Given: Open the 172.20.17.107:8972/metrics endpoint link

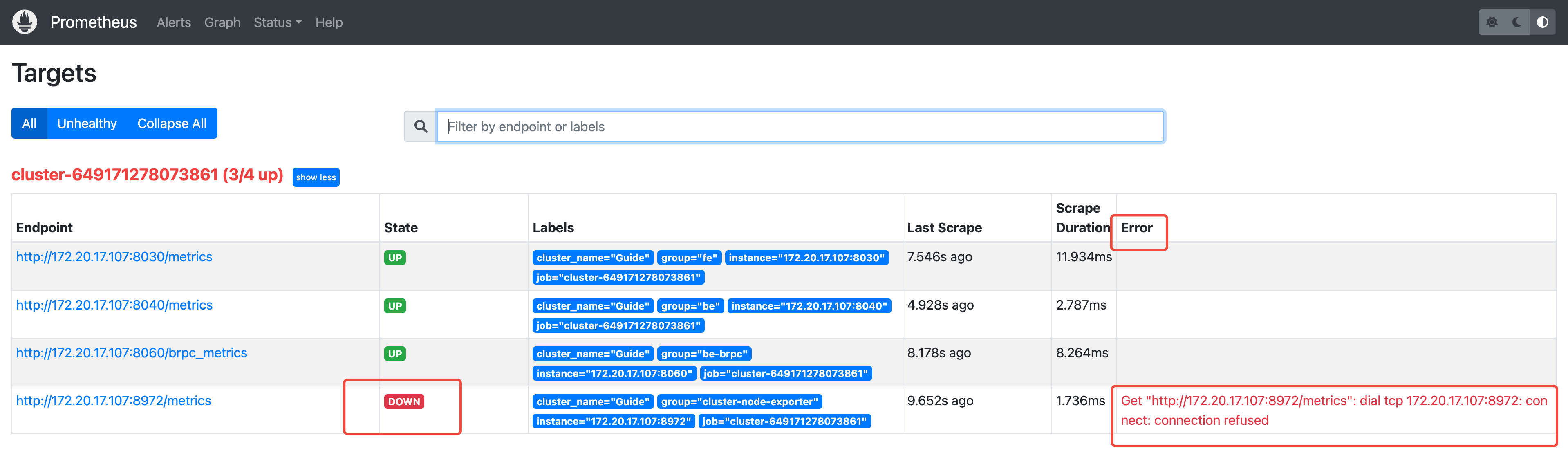Looking at the screenshot, I should (114, 400).
